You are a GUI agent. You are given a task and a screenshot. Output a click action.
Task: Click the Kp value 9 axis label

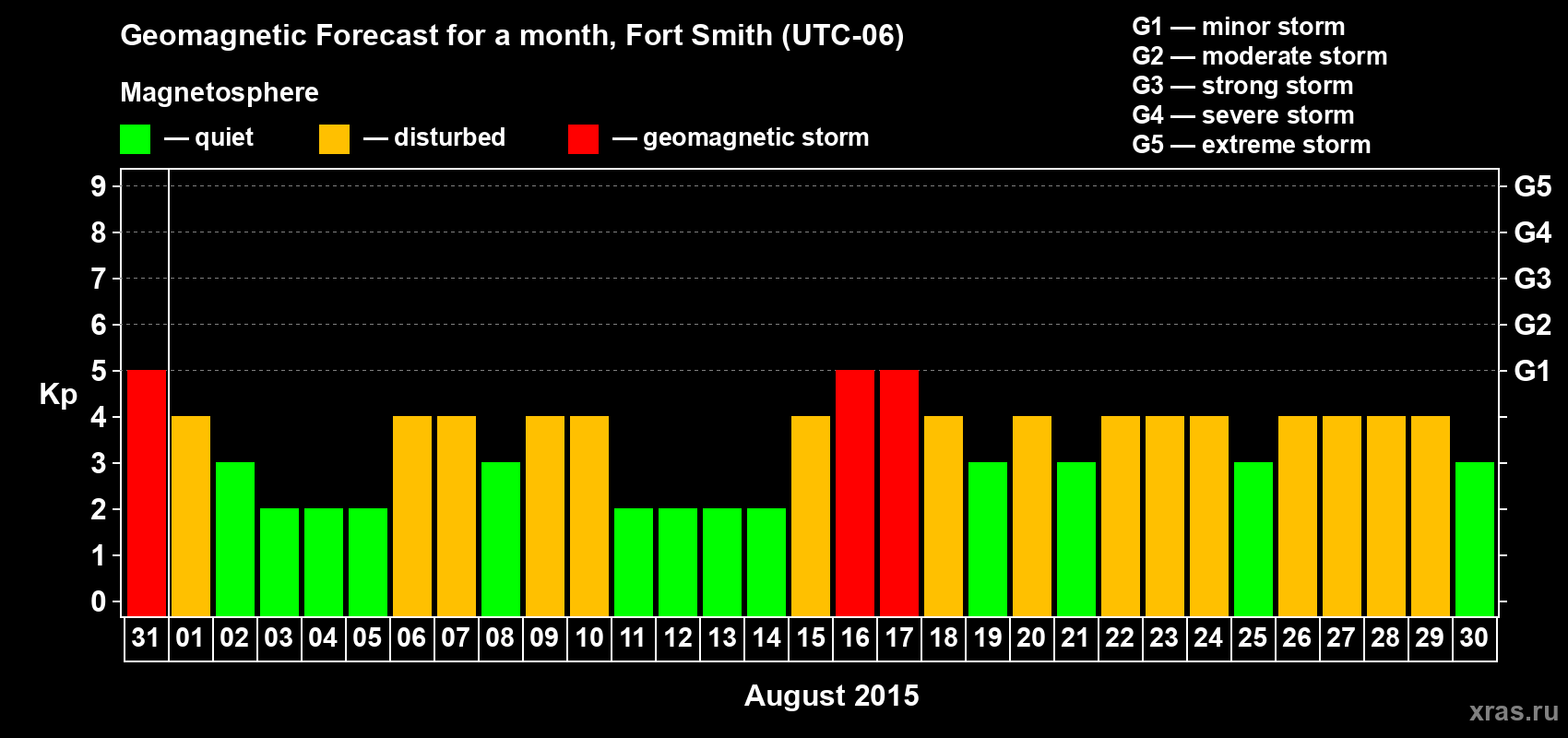pos(99,186)
